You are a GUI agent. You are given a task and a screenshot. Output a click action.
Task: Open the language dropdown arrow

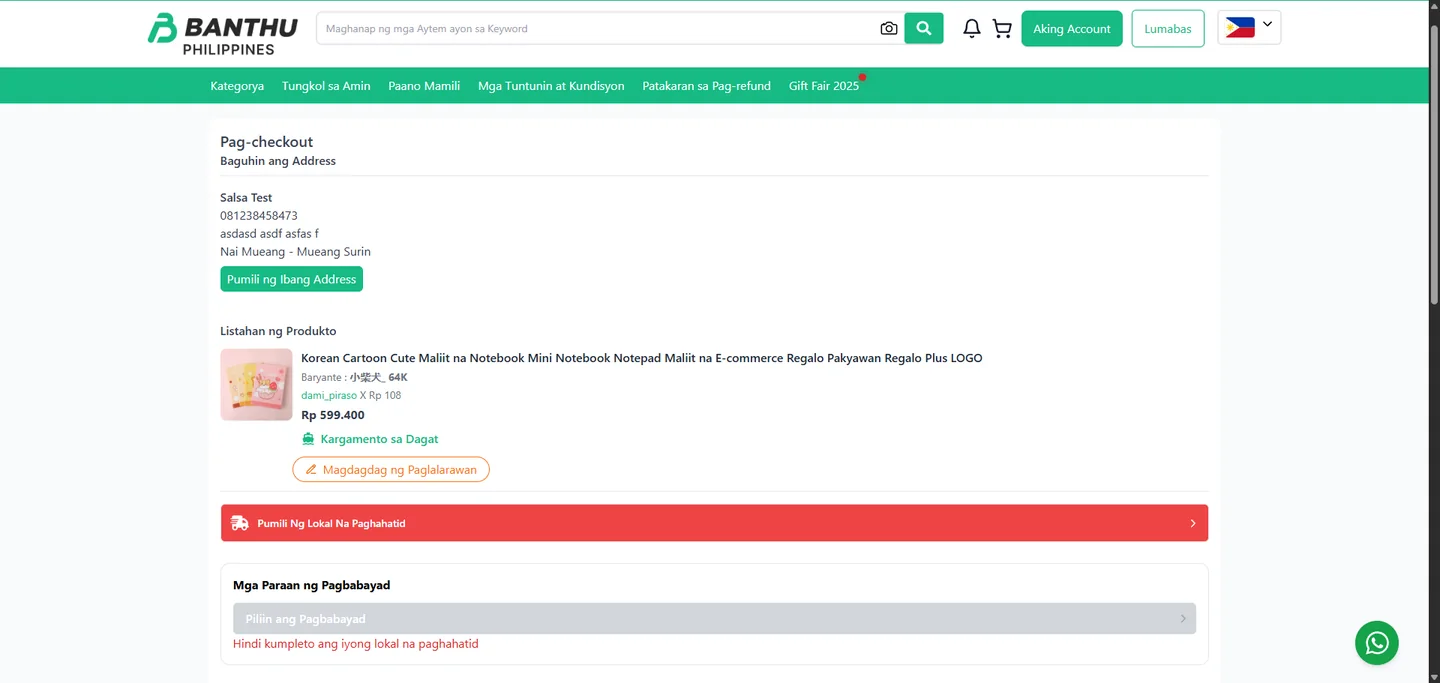(1267, 25)
